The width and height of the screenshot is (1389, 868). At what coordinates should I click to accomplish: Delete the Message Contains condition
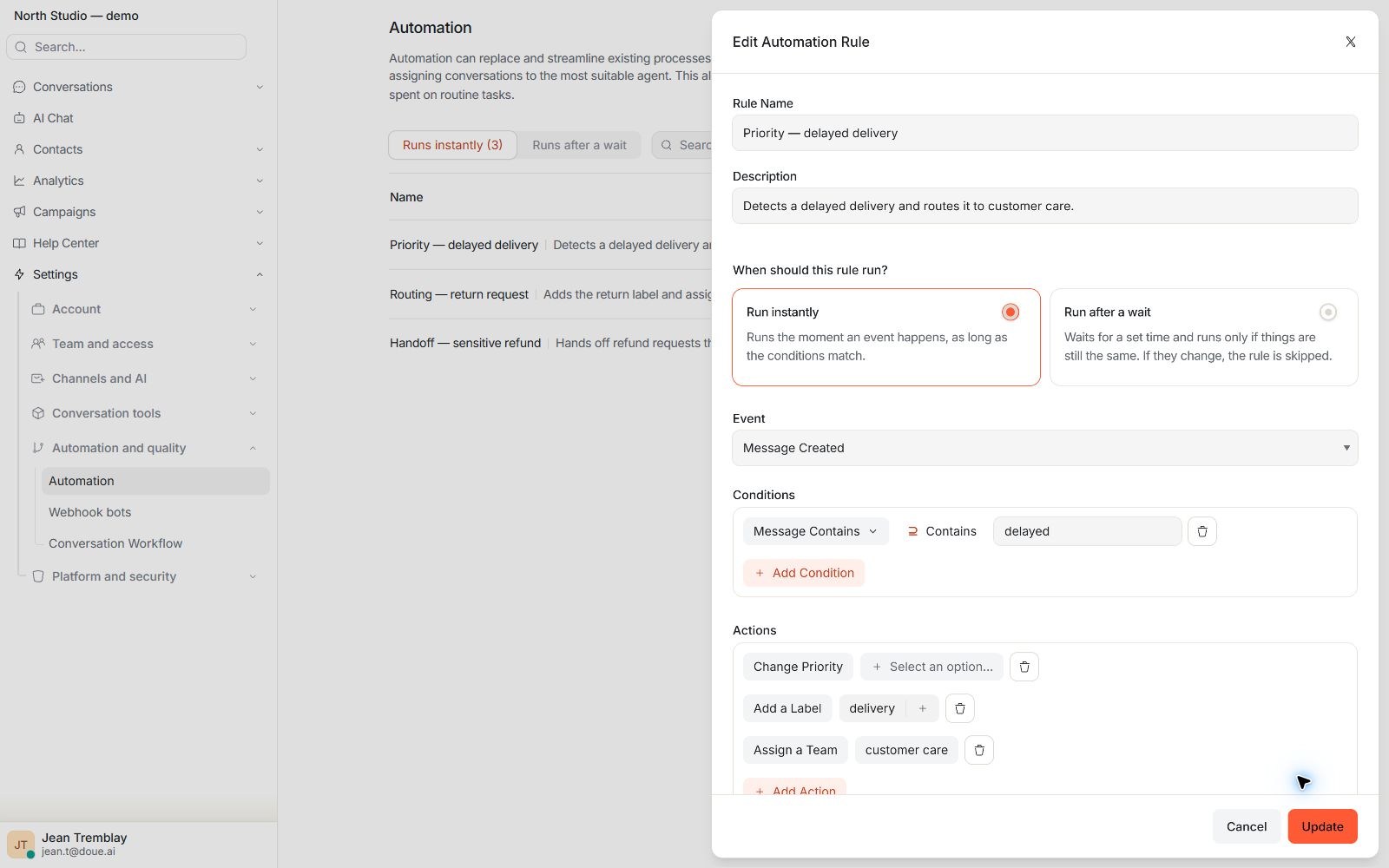point(1202,531)
